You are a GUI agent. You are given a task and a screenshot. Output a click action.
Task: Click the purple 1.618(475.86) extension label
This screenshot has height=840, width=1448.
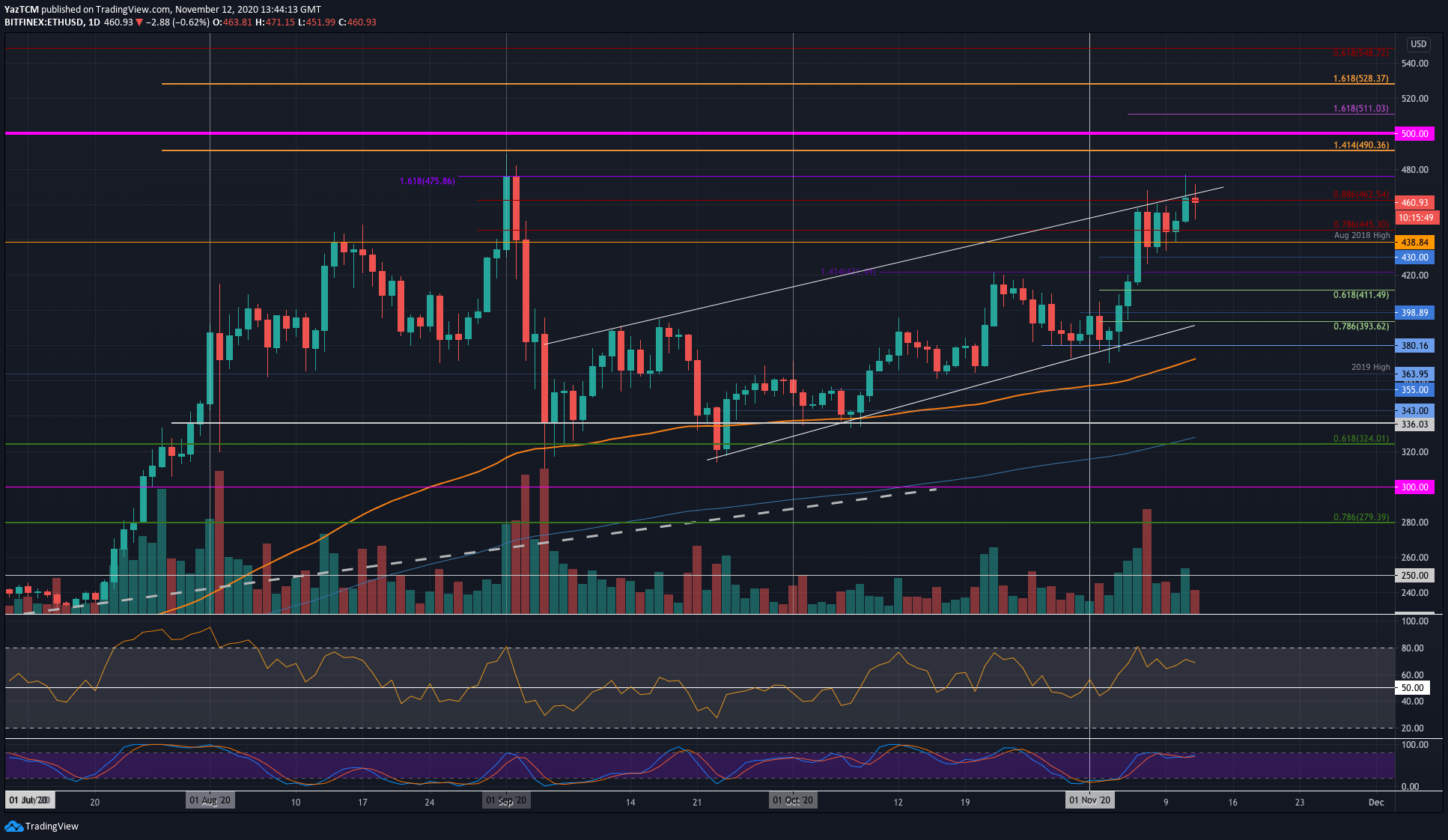(x=427, y=181)
